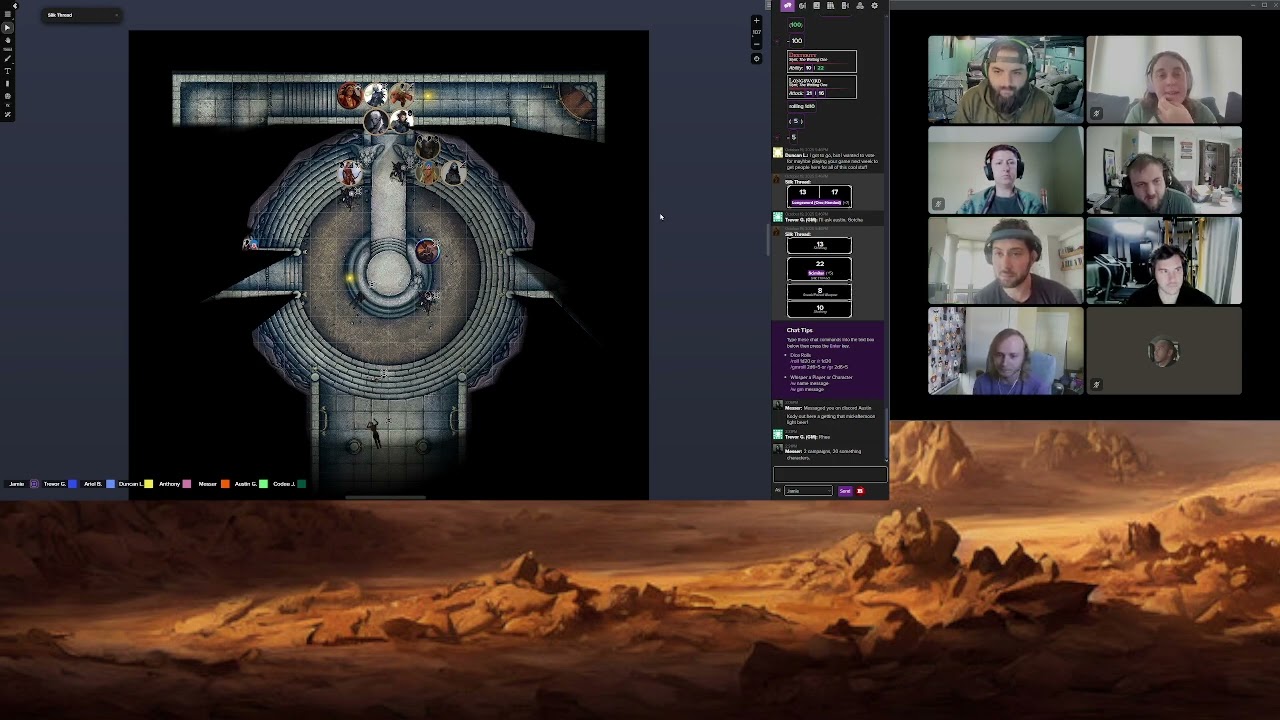
Task: Click into the chat message box
Action: (829, 474)
